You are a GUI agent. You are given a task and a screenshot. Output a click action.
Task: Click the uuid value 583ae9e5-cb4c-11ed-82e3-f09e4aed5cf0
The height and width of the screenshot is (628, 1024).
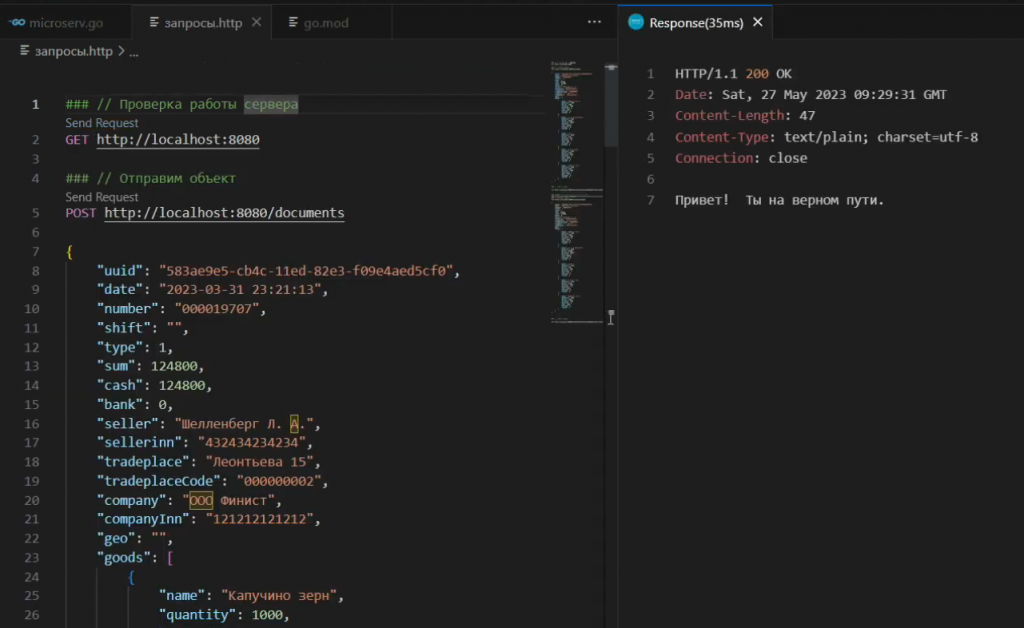pyautogui.click(x=306, y=271)
